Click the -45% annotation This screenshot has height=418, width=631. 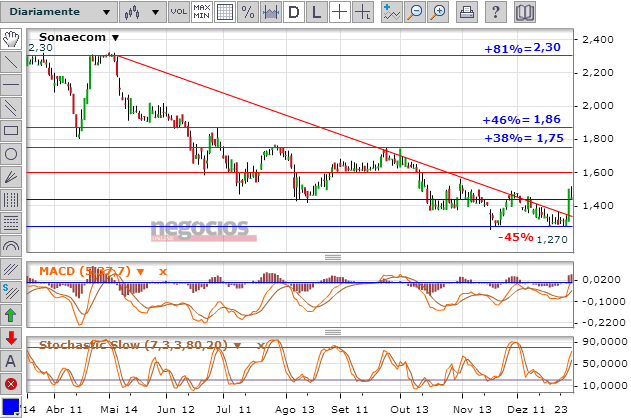tap(516, 237)
